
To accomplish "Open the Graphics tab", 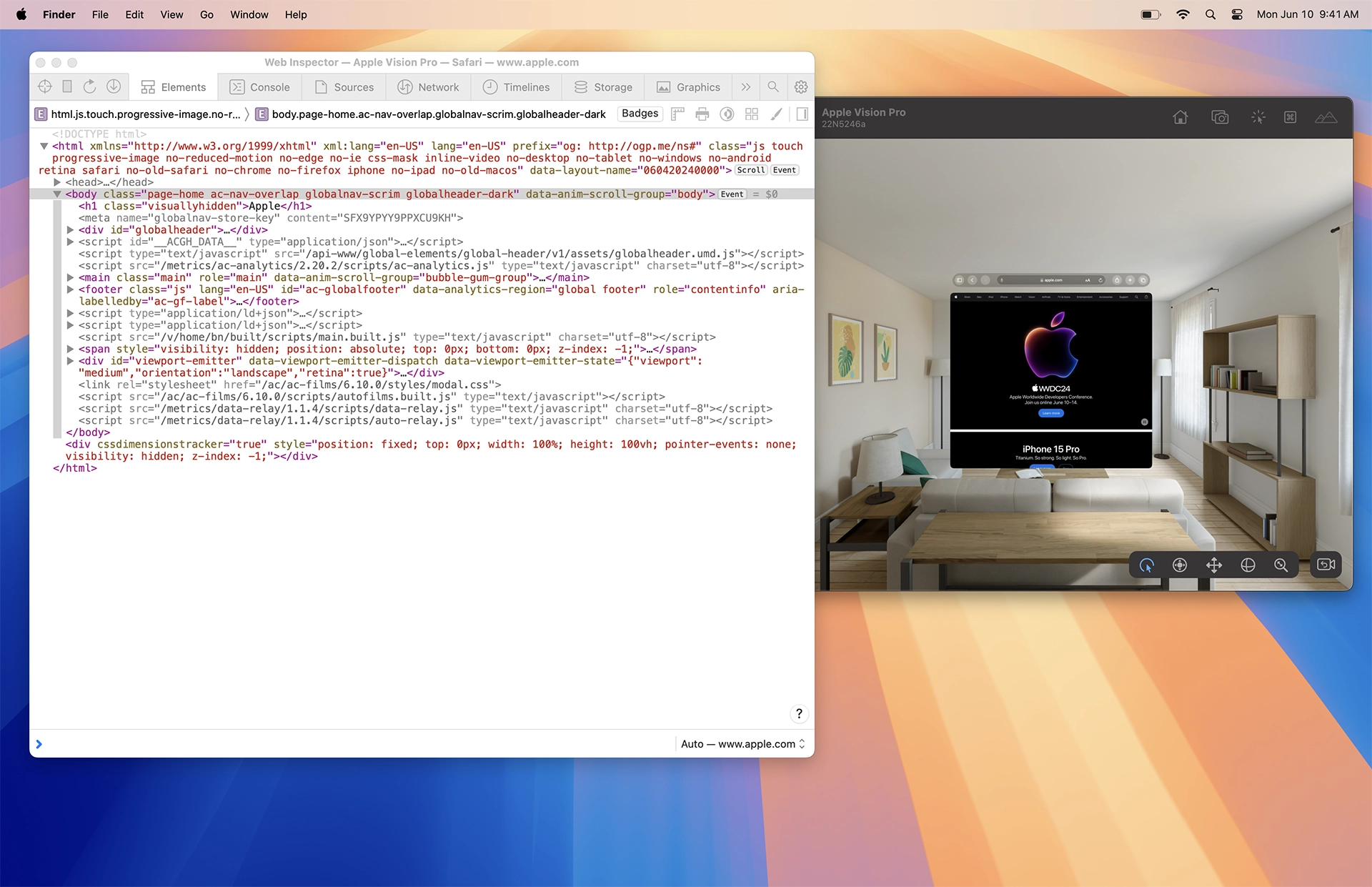I will click(x=689, y=86).
